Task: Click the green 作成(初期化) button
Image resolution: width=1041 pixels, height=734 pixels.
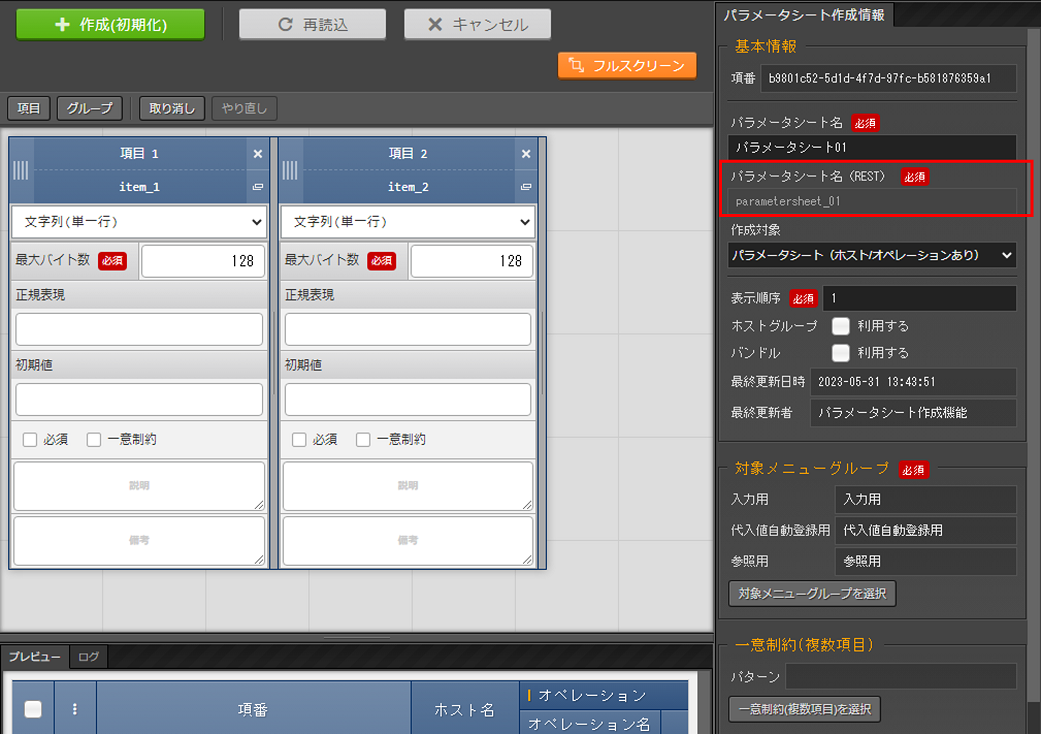Action: pos(110,25)
